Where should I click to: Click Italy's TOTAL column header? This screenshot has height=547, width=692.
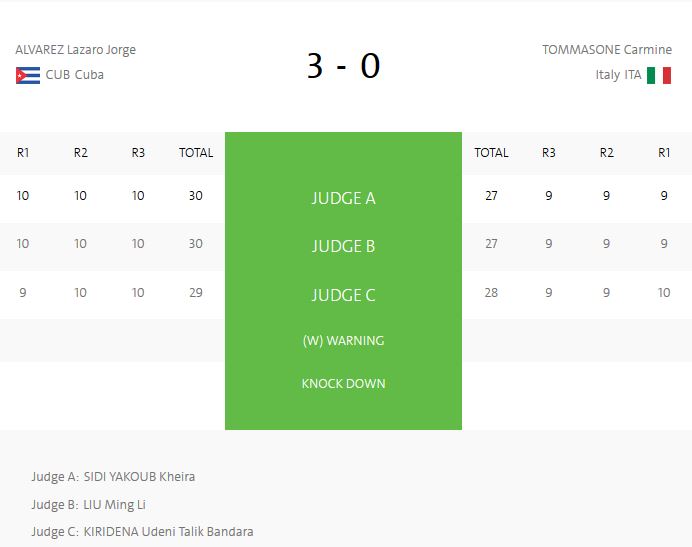point(491,153)
